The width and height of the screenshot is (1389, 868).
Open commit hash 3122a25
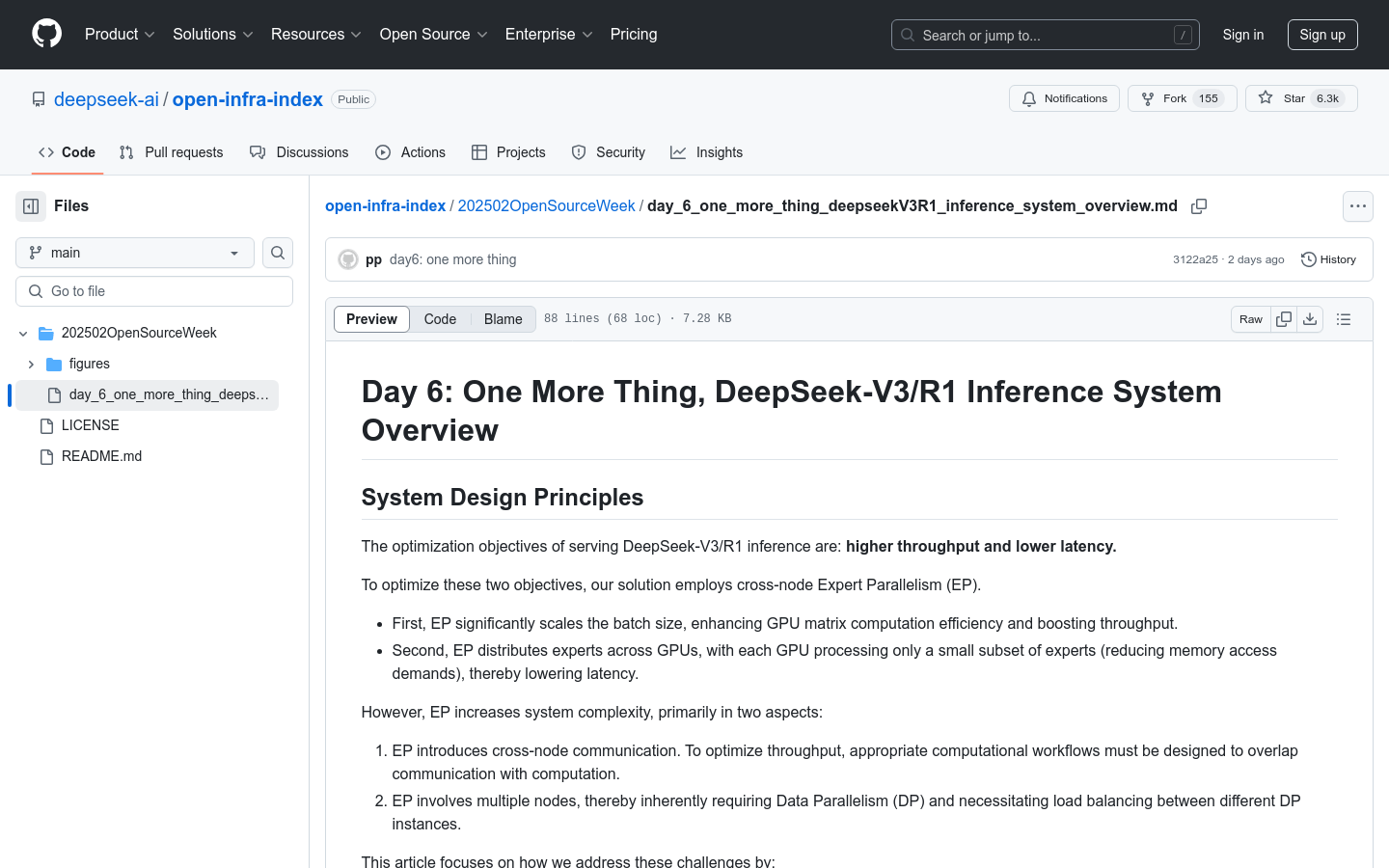pyautogui.click(x=1195, y=259)
